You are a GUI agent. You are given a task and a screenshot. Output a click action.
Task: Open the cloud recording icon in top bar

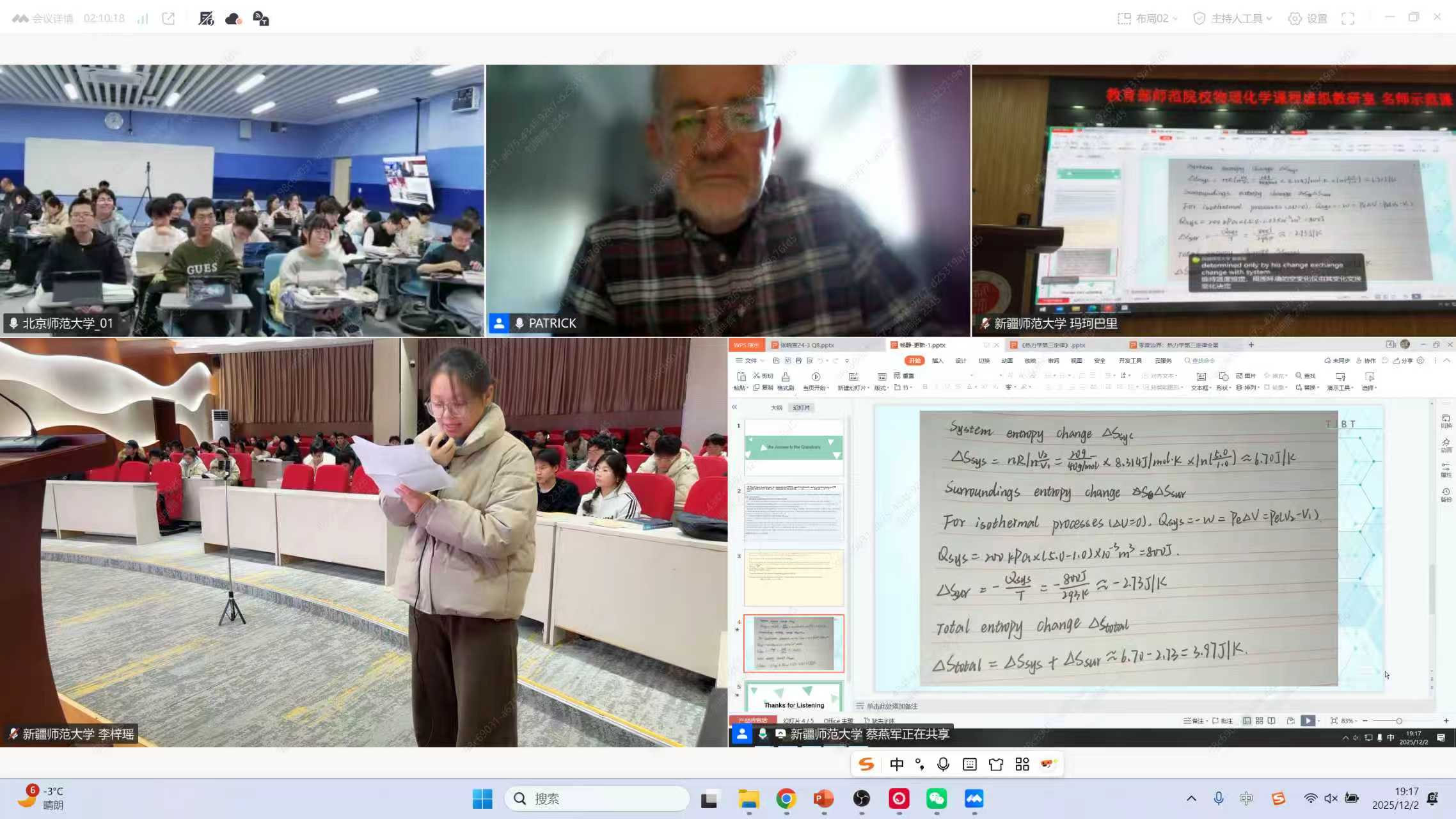pyautogui.click(x=233, y=19)
